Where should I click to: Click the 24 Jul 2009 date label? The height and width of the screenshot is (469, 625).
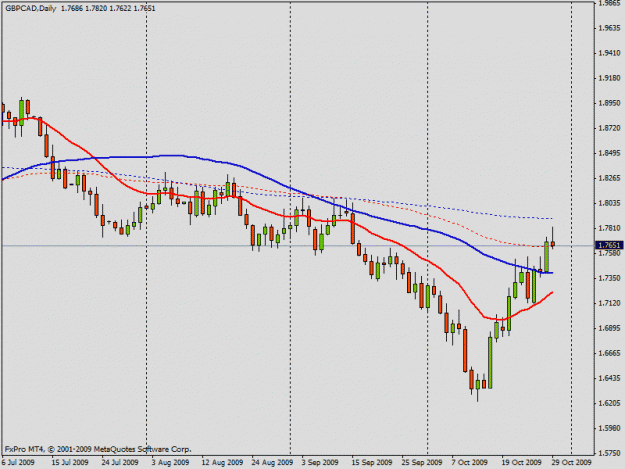coord(120,462)
